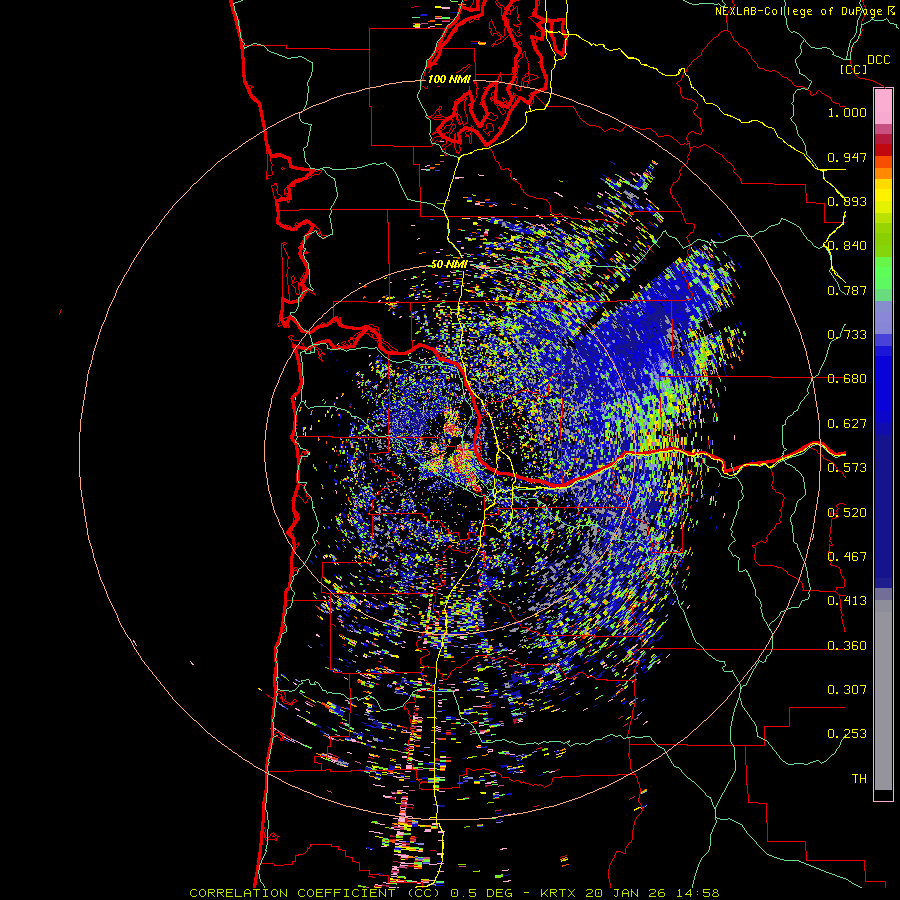
Task: Select the 0.627 colorbar value label
Action: (847, 424)
